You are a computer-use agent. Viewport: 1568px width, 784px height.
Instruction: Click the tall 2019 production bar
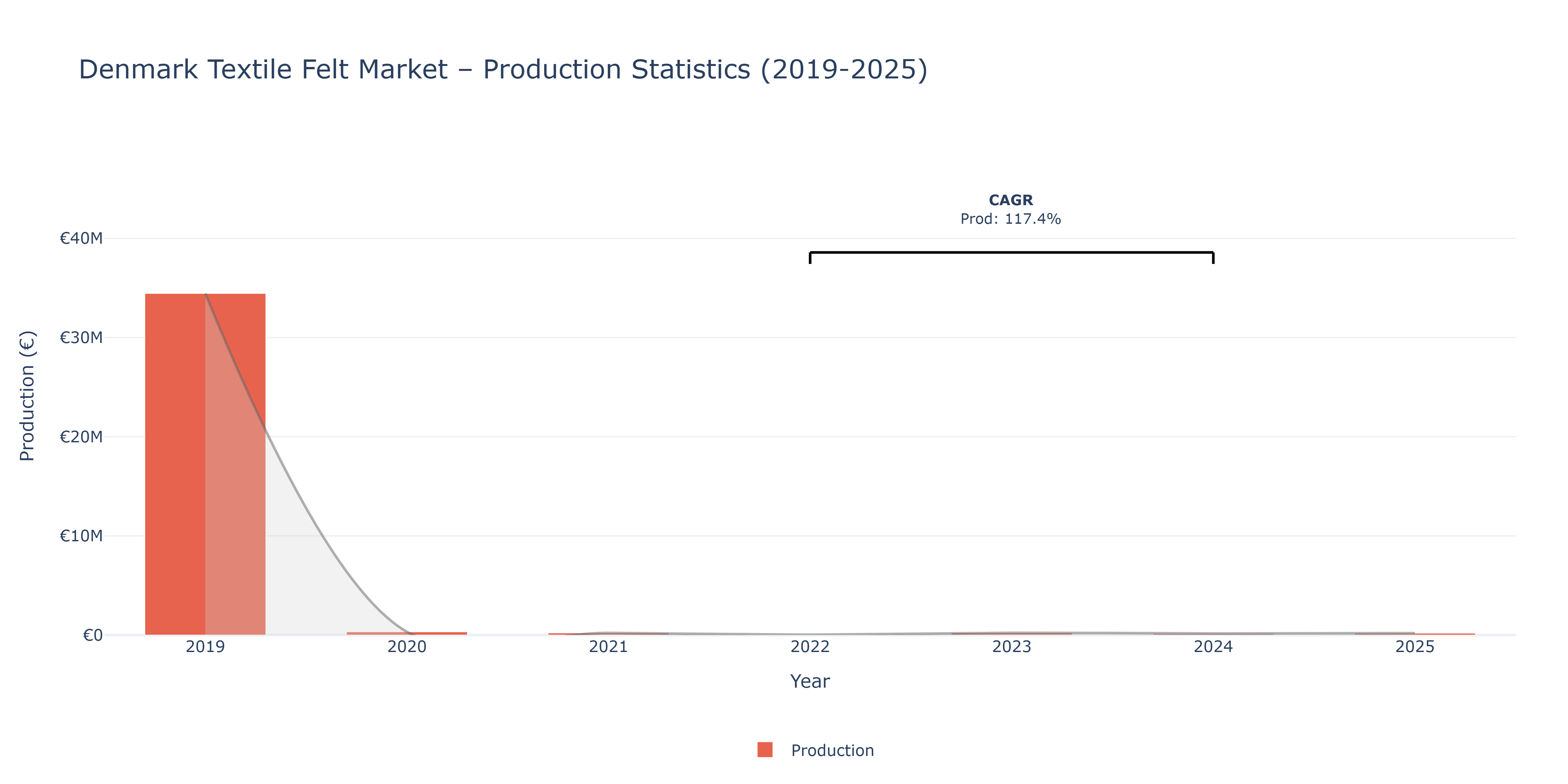[x=205, y=465]
